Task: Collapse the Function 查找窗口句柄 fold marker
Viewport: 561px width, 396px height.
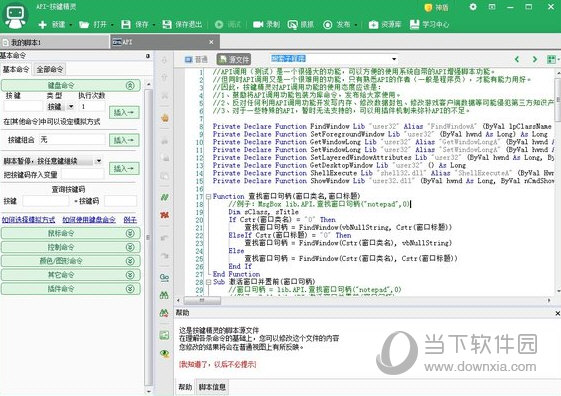Action: 209,196
